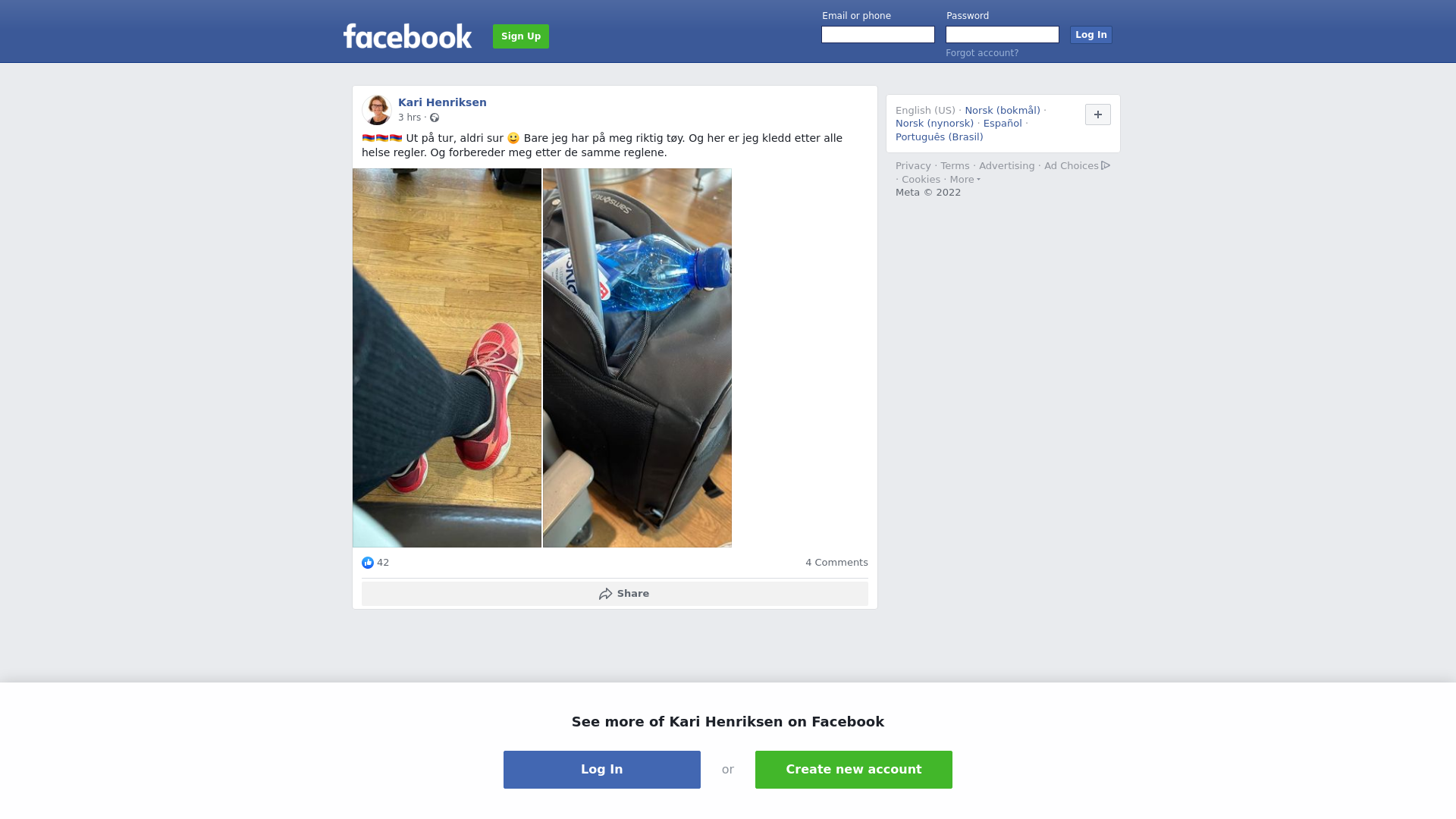Expand the More footer dropdown
Screen dimensions: 1456x819
tap(965, 180)
